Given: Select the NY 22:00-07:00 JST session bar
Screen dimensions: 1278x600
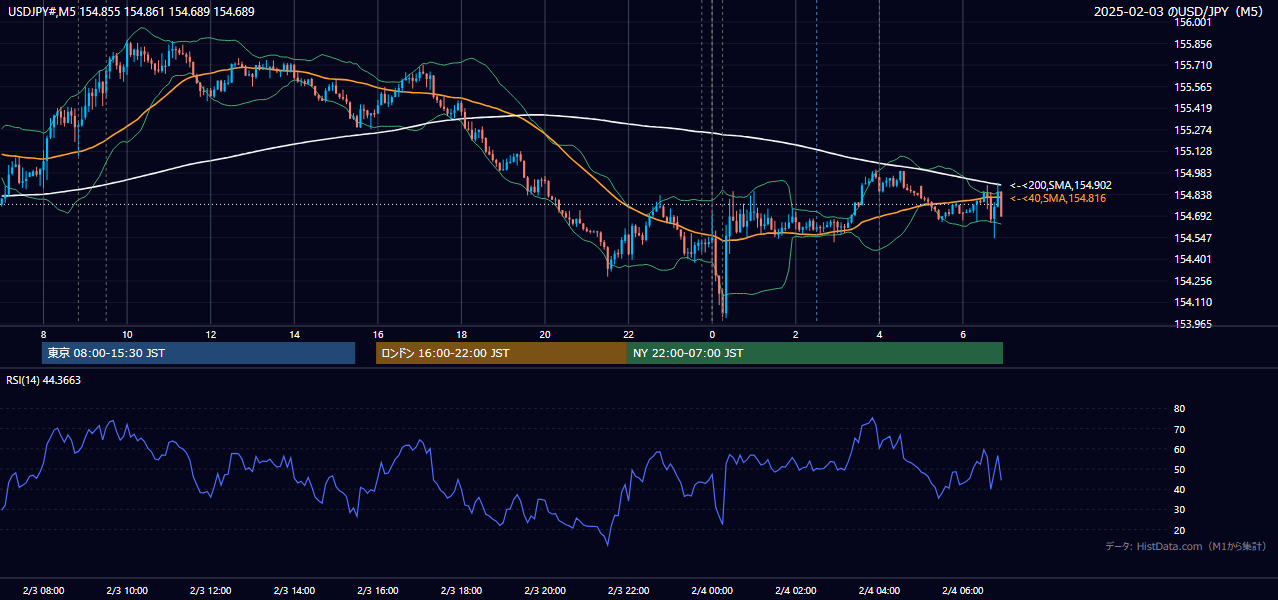Looking at the screenshot, I should pyautogui.click(x=814, y=353).
